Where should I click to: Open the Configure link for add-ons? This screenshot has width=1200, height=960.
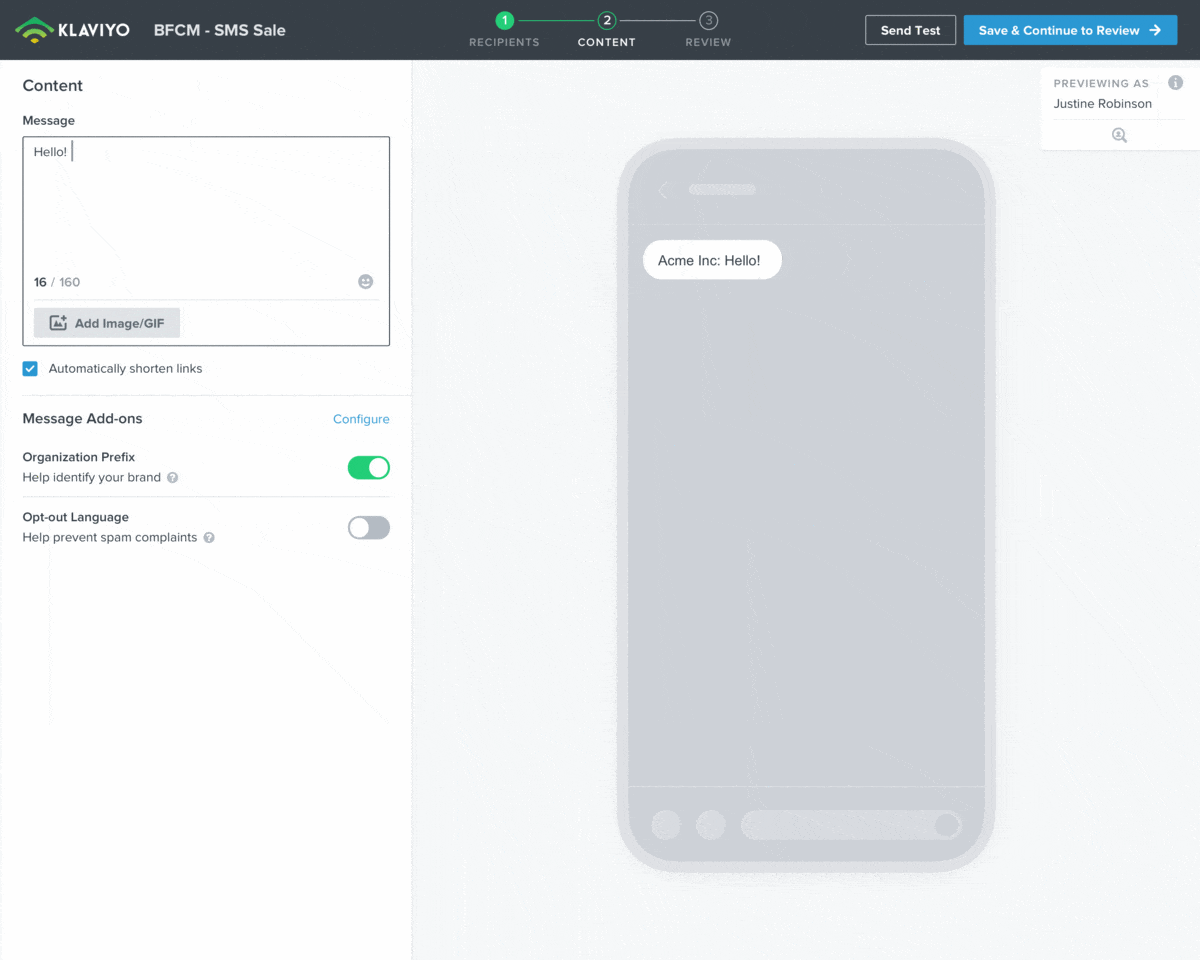[x=361, y=419]
